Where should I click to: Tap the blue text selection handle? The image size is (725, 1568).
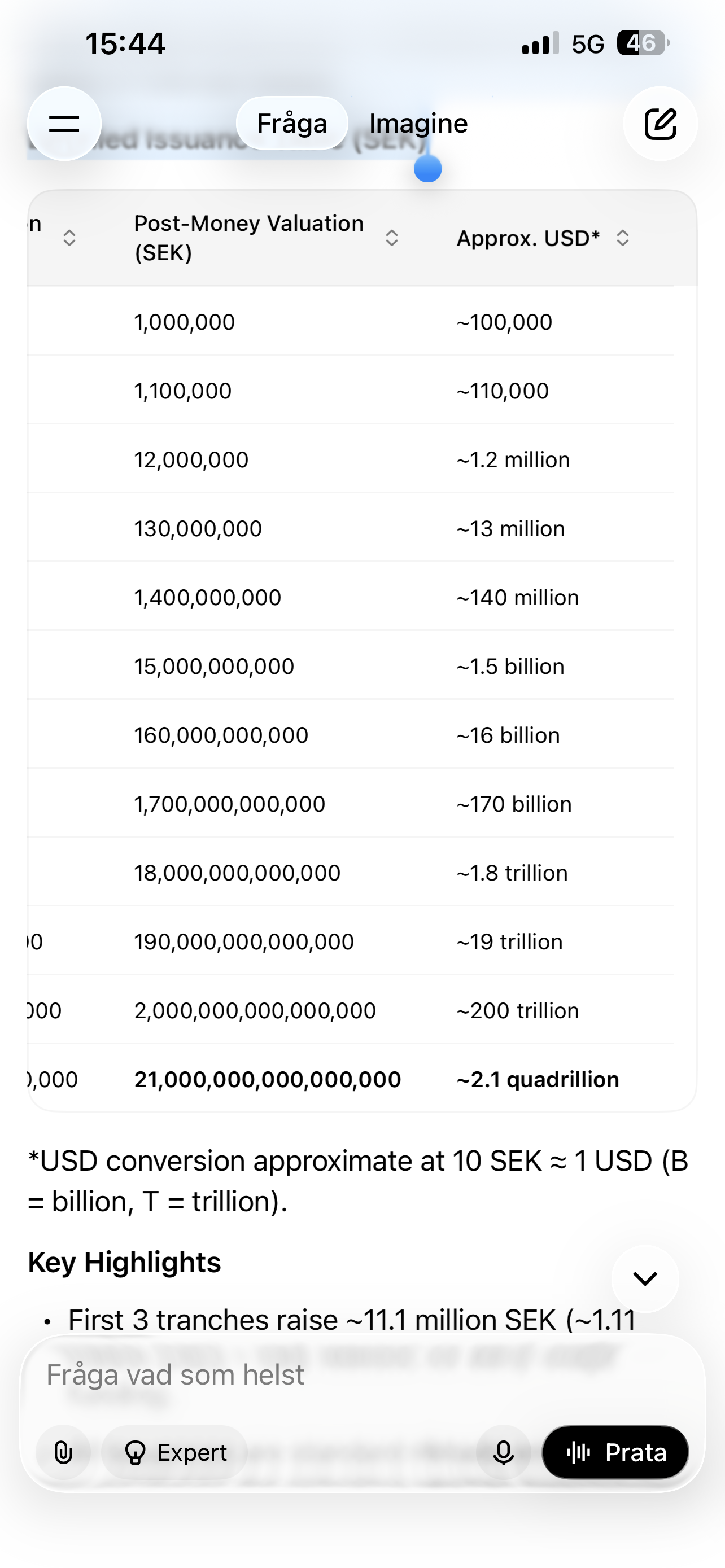pyautogui.click(x=427, y=169)
